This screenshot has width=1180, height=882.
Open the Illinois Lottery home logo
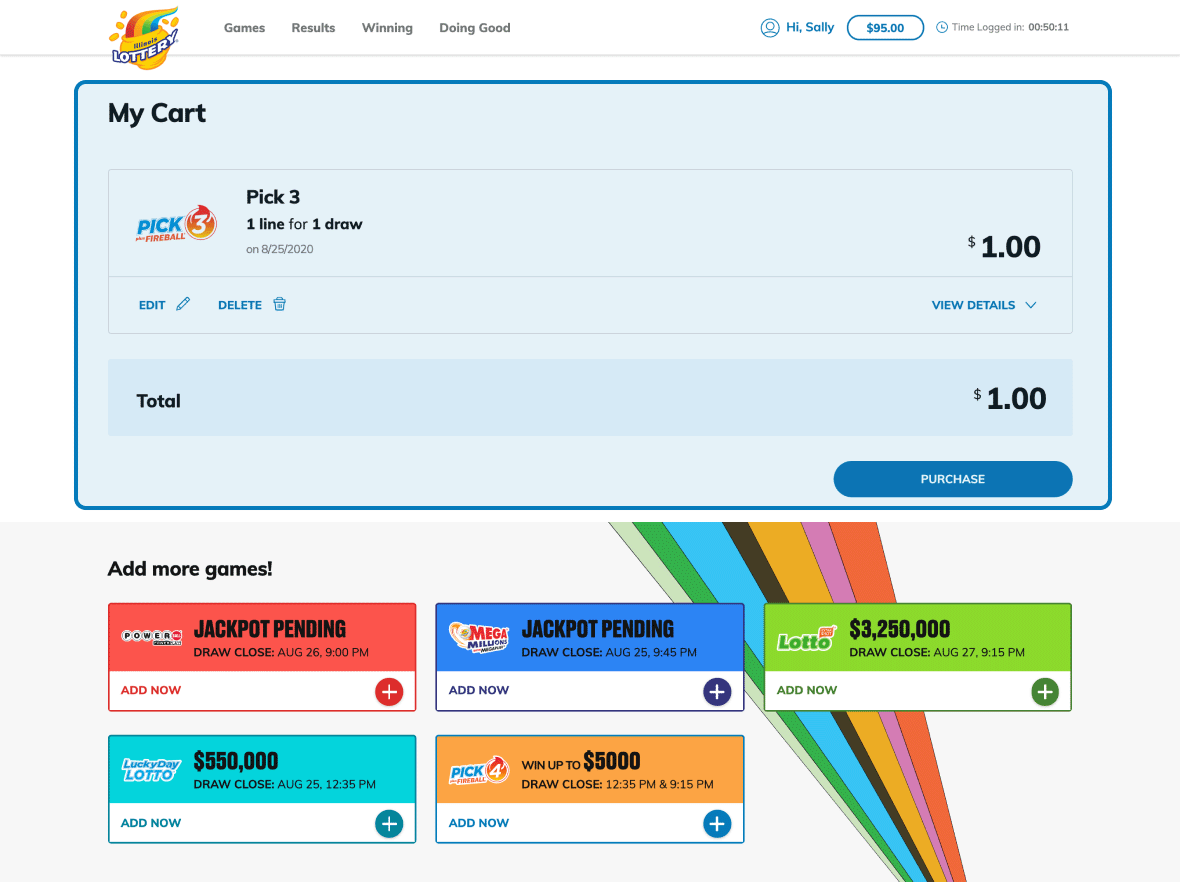(144, 38)
